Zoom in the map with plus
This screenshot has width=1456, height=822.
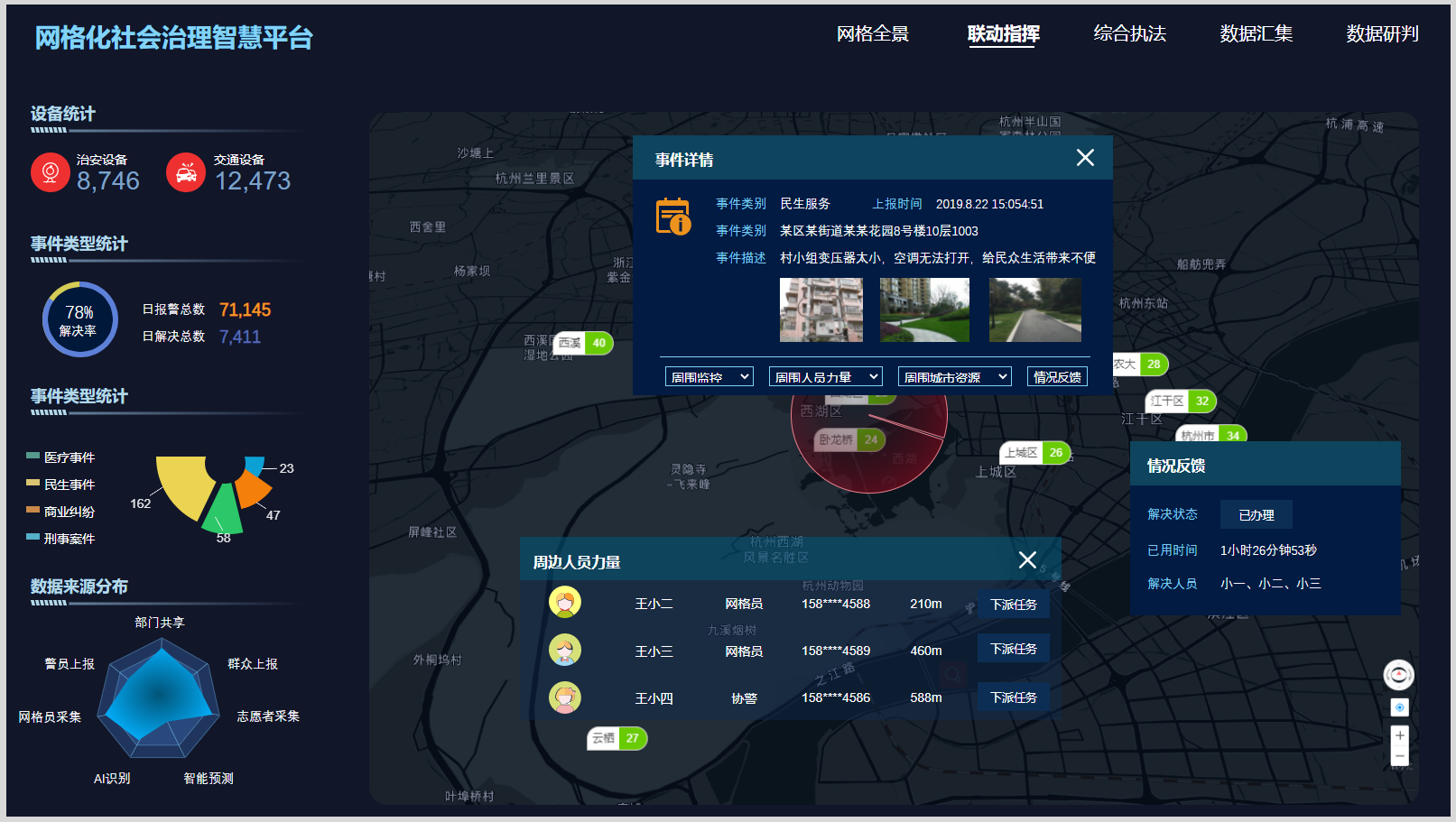click(x=1399, y=735)
